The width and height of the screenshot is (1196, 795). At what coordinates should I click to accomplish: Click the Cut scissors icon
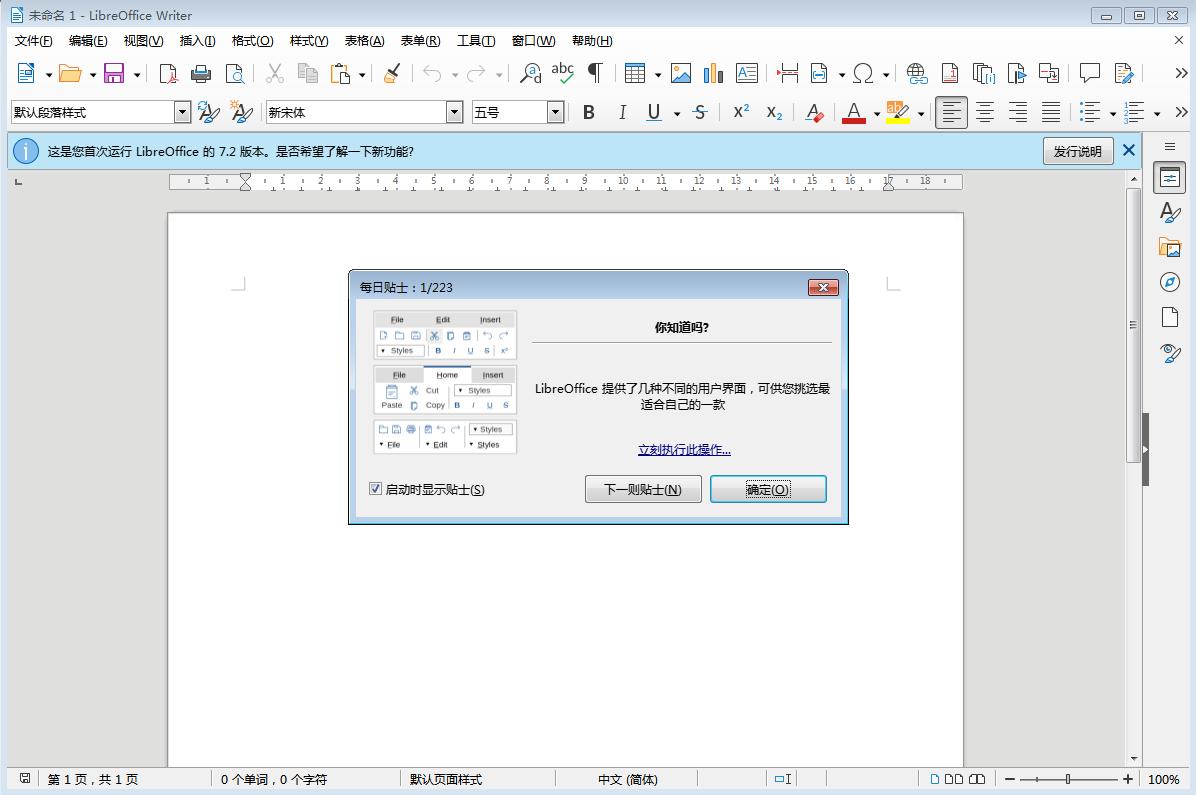pyautogui.click(x=275, y=73)
